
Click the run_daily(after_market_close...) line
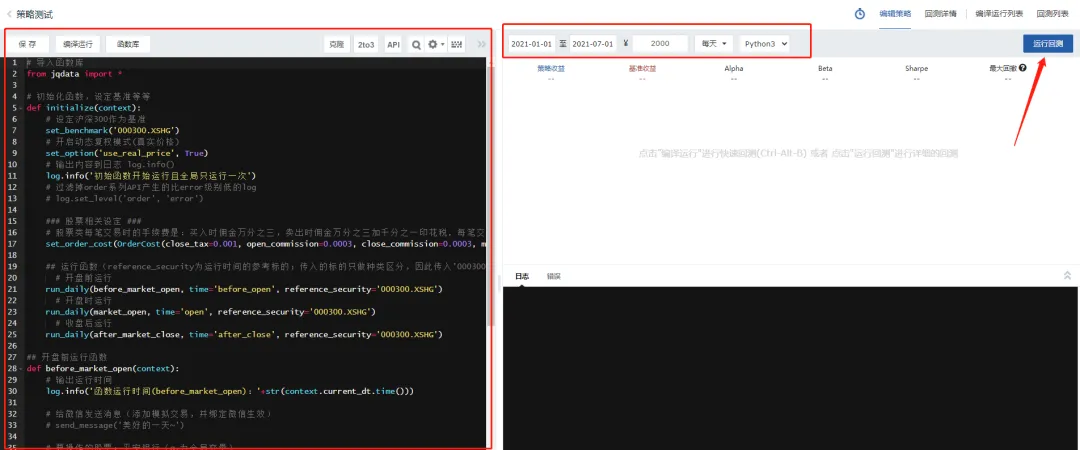(244, 335)
